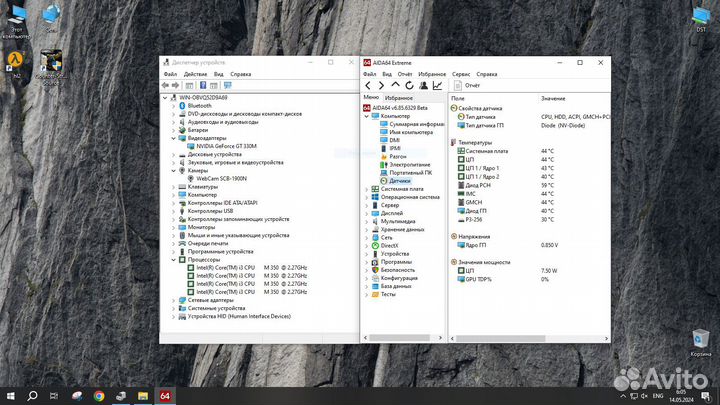
Task: Click the Отчёт report button
Action: 467,85
